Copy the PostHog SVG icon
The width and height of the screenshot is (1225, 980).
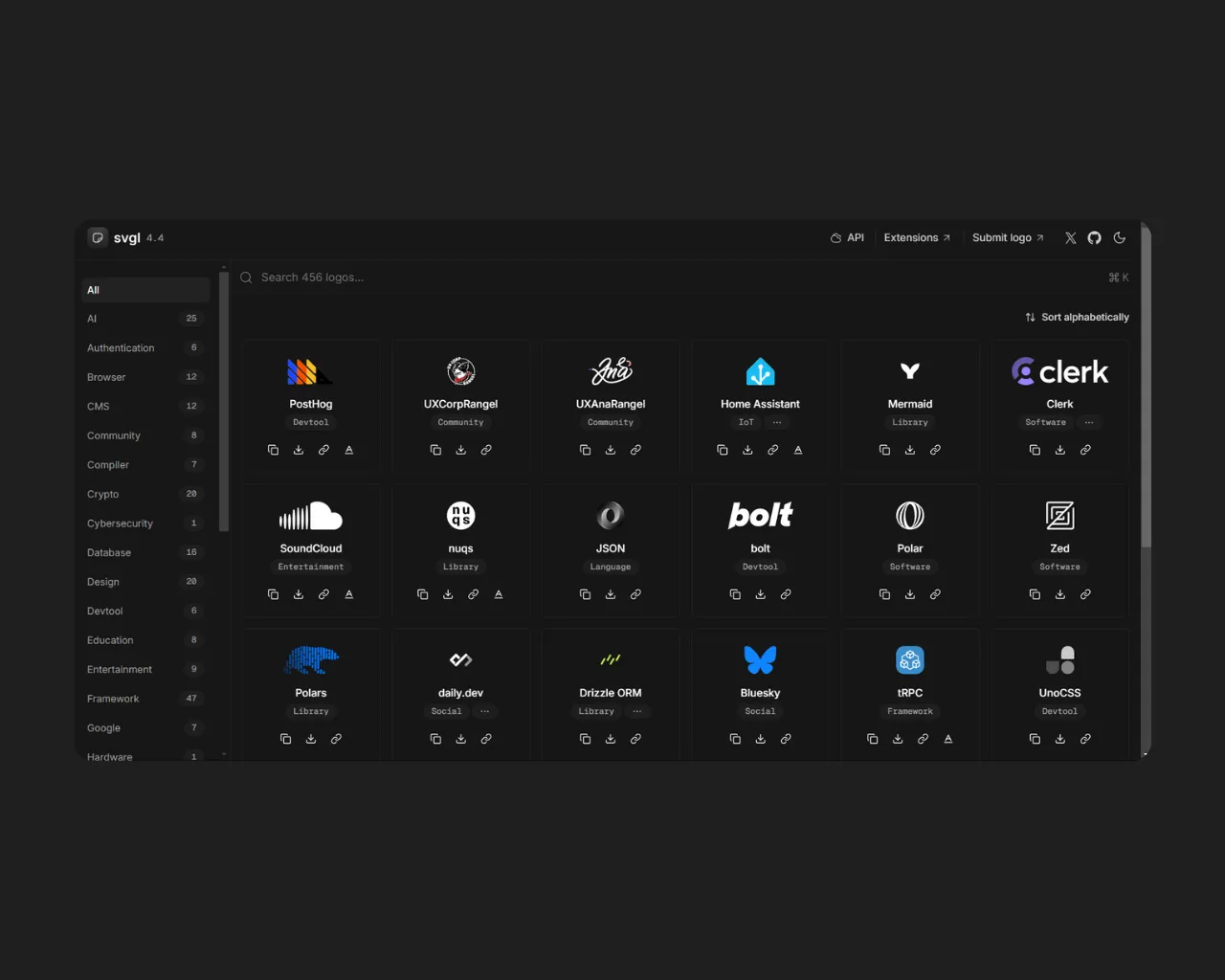click(273, 449)
